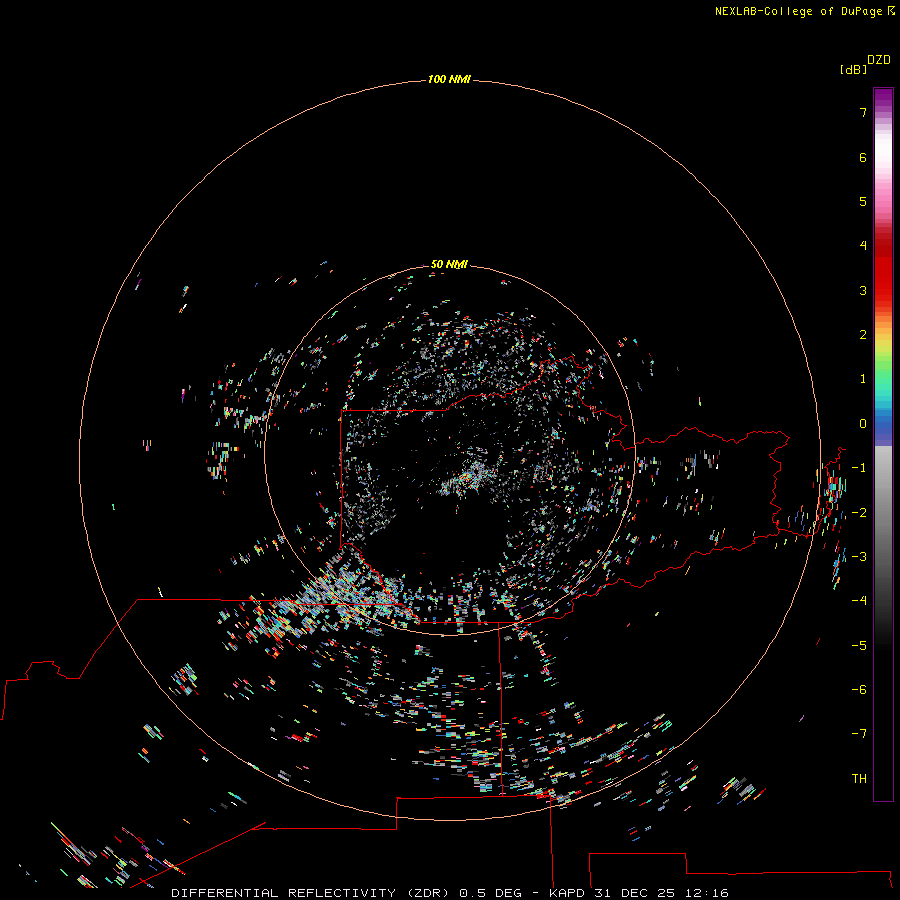Click the DZD colorbar title

(879, 60)
